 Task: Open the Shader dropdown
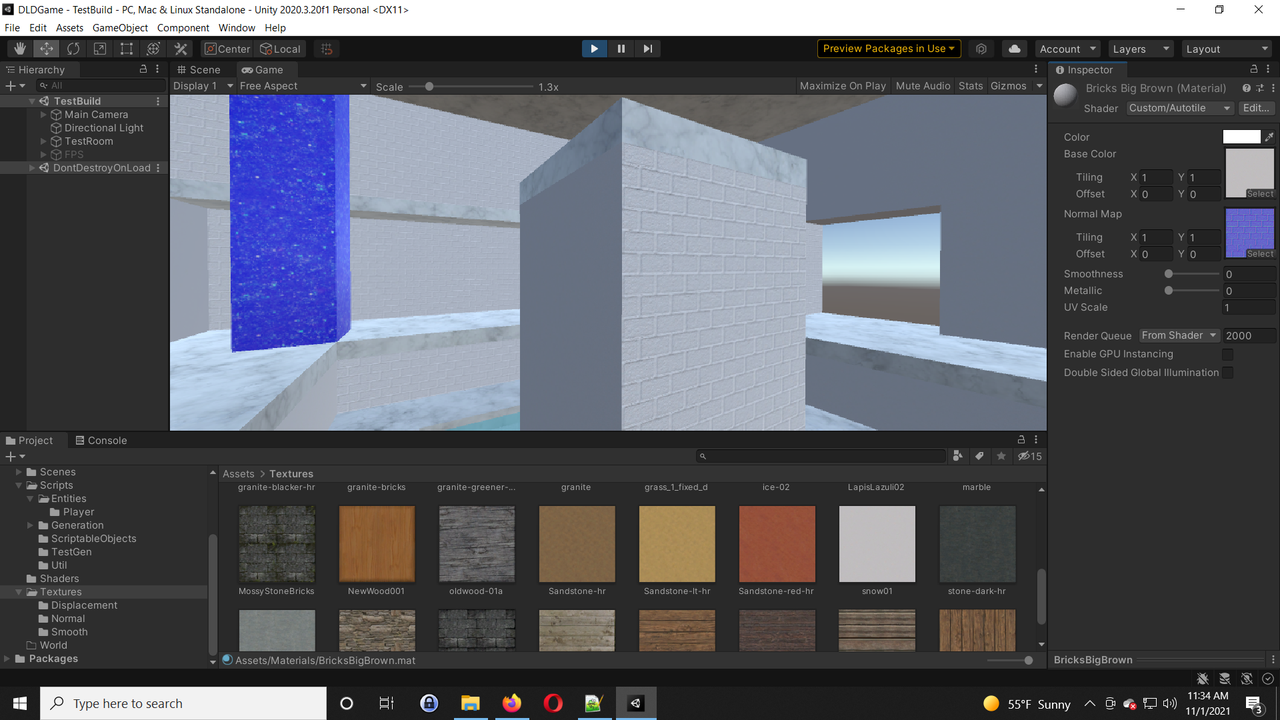[x=1178, y=108]
